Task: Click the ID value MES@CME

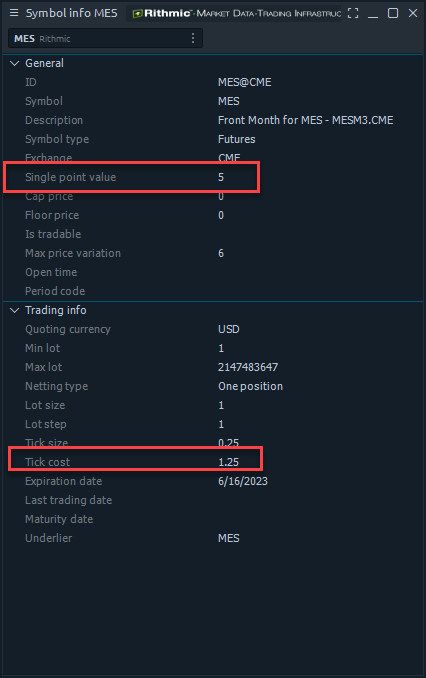Action: pos(244,82)
